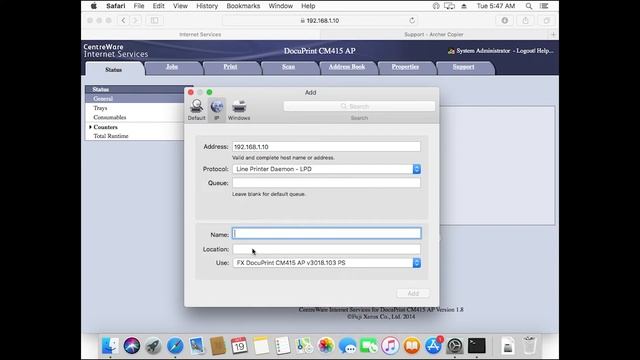Screen dimensions: 640x360
Task: Open the Apple menu
Action: tap(93, 6)
